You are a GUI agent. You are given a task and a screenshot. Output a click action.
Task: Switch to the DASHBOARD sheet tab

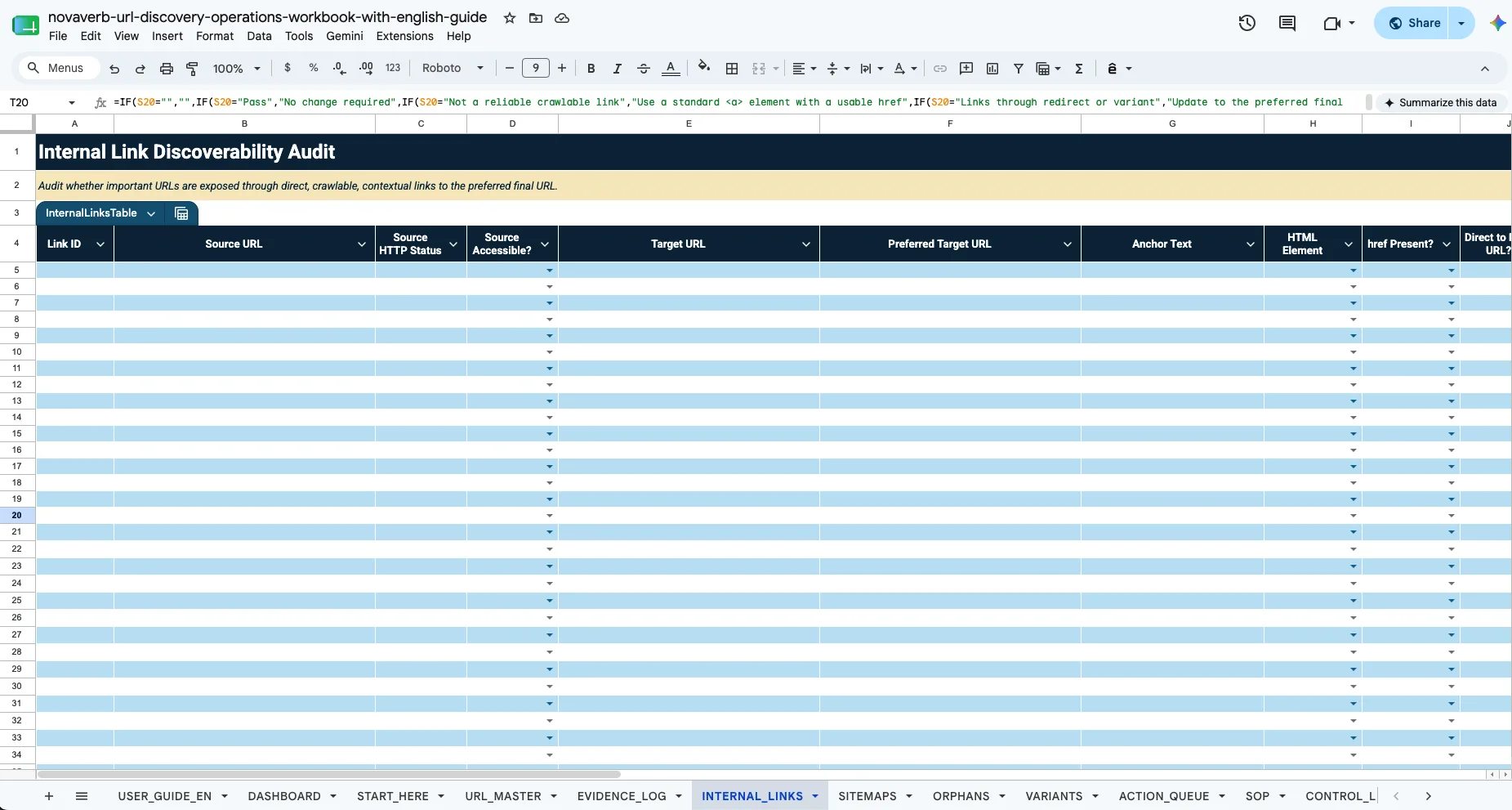coord(284,796)
